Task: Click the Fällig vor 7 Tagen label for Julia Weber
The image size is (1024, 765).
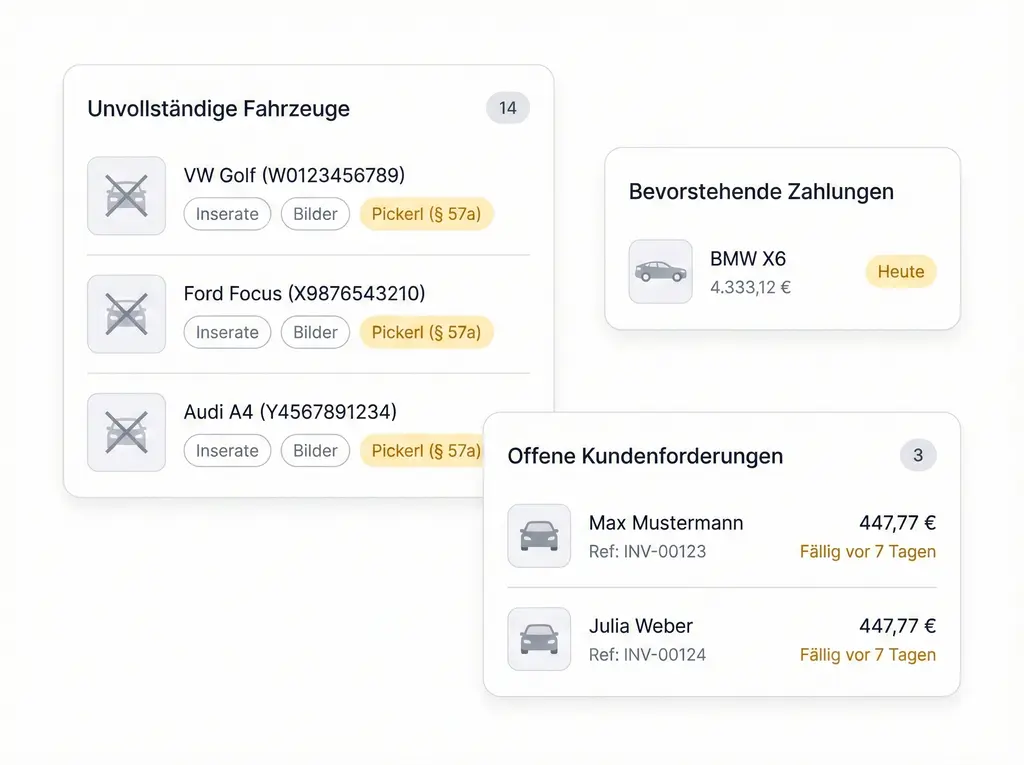Action: [x=867, y=655]
